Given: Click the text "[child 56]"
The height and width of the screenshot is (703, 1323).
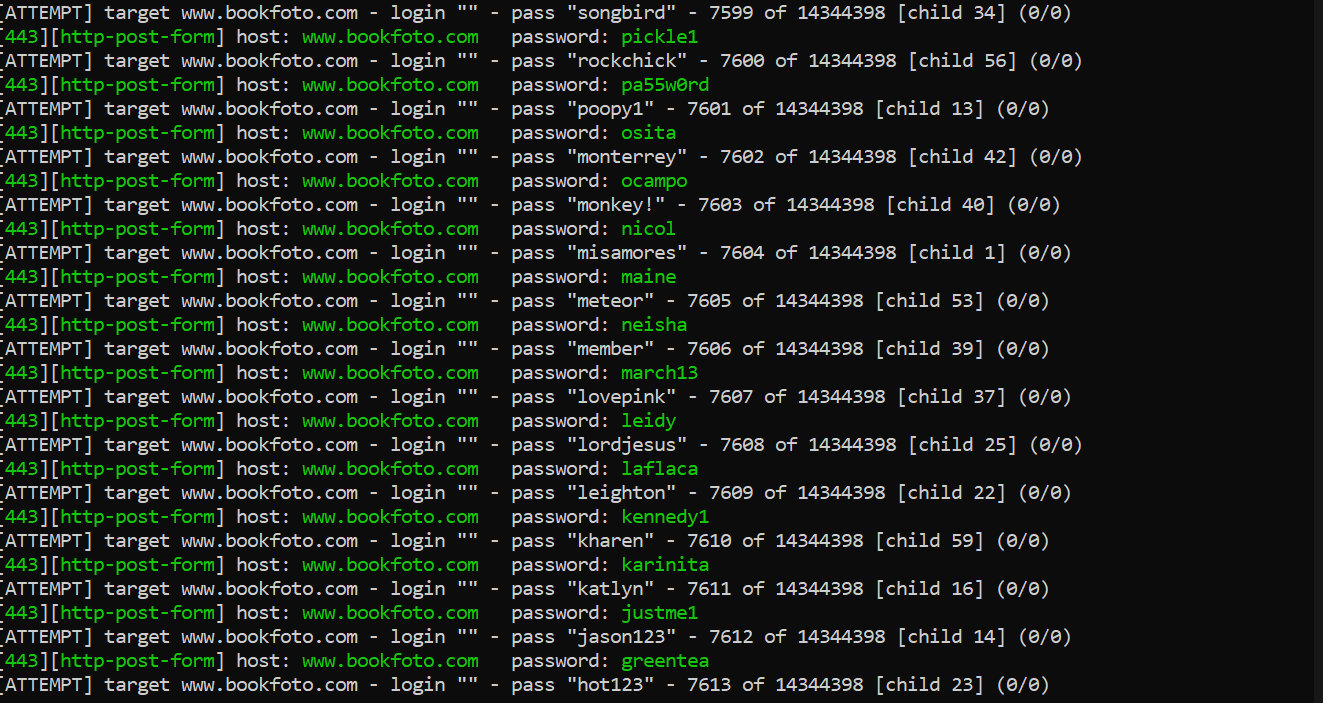Looking at the screenshot, I should (961, 61).
